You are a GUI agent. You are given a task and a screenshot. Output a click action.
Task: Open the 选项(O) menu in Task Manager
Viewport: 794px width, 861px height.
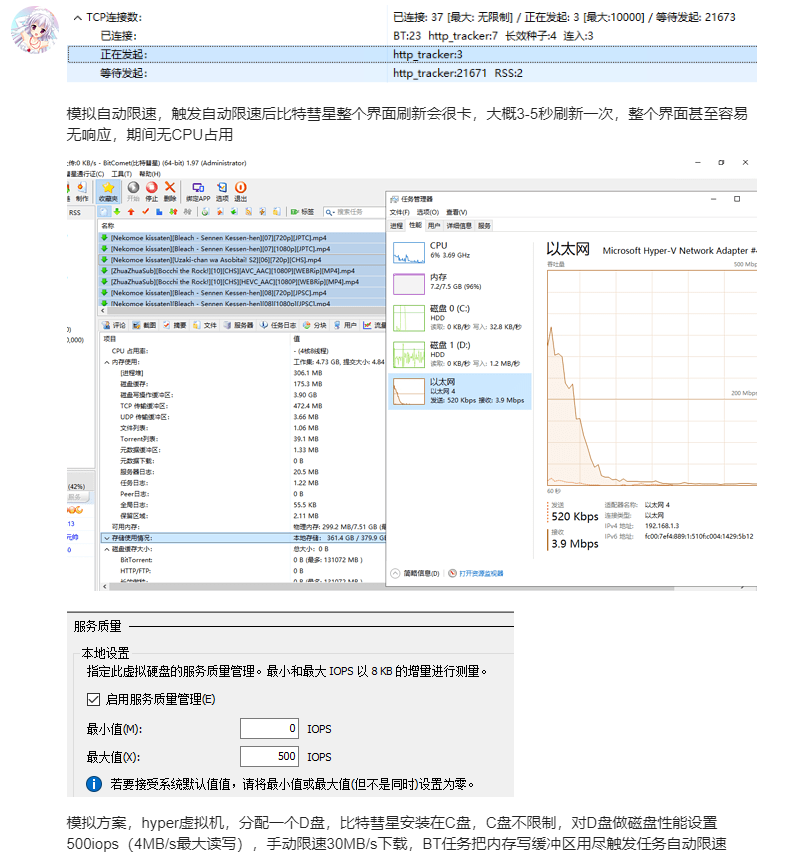[x=428, y=213]
